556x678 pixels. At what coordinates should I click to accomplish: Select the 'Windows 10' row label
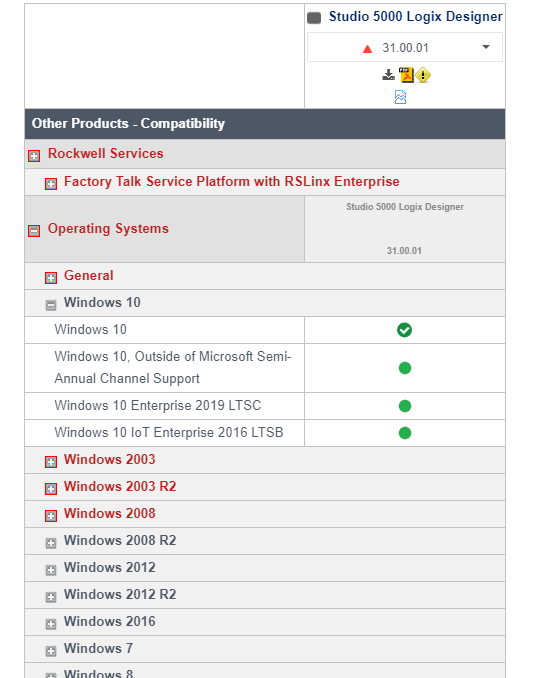point(90,329)
